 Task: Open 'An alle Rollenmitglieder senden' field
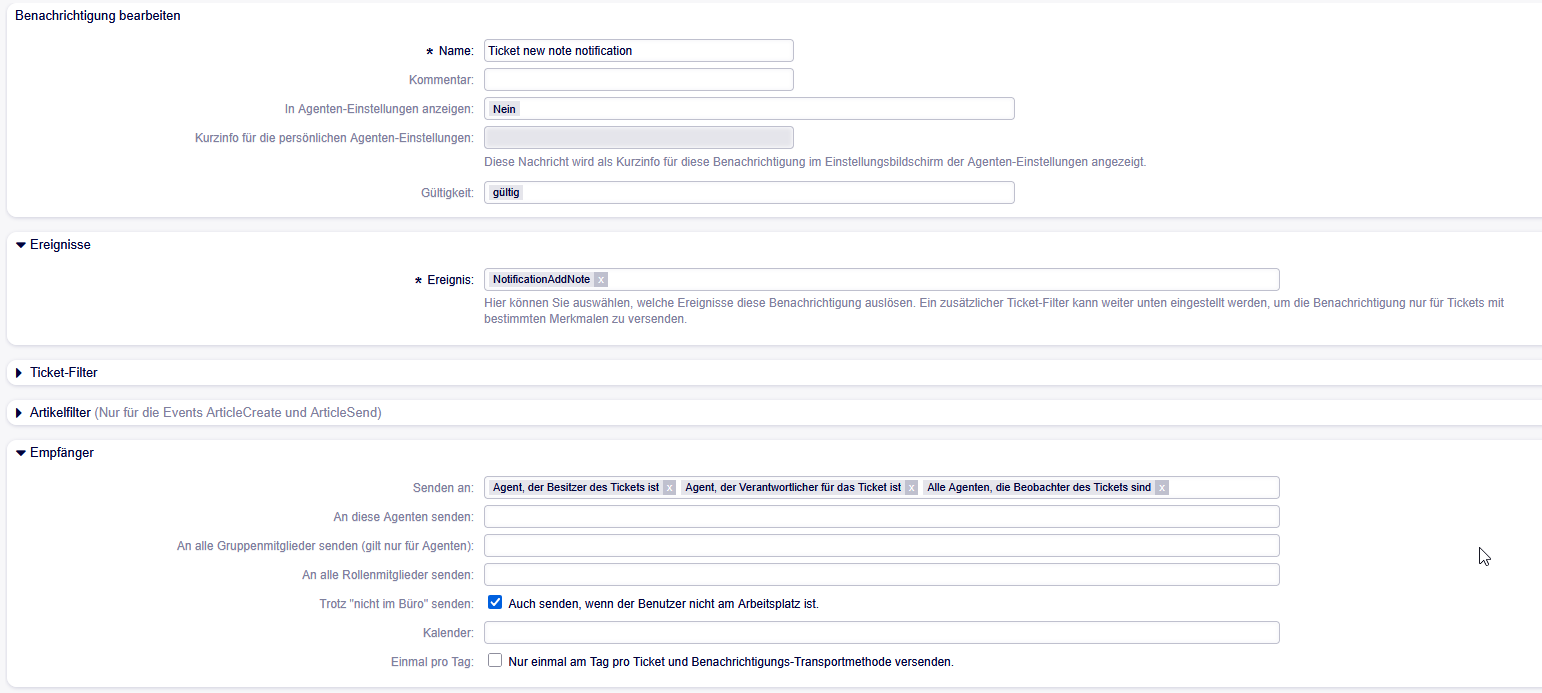click(x=881, y=574)
